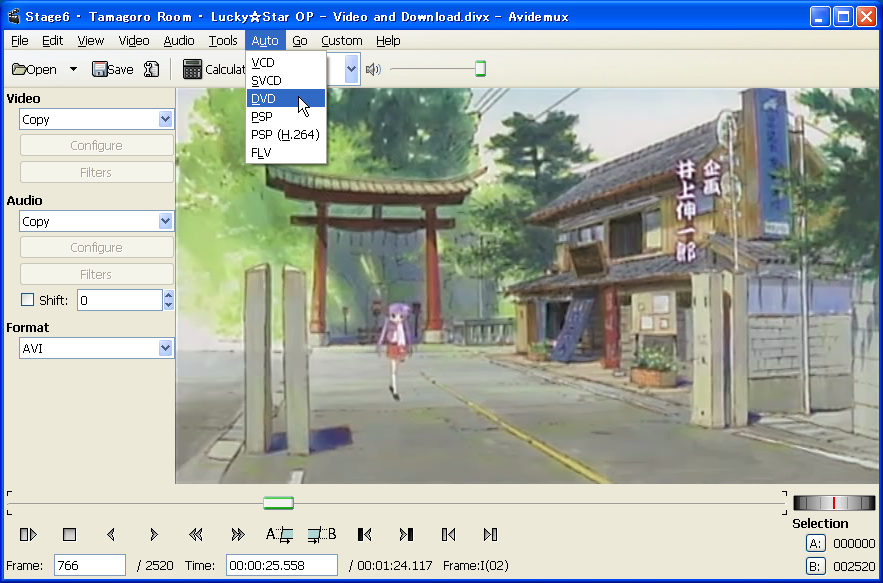
Task: Click the jog shuttle wheel control
Action: 834,503
